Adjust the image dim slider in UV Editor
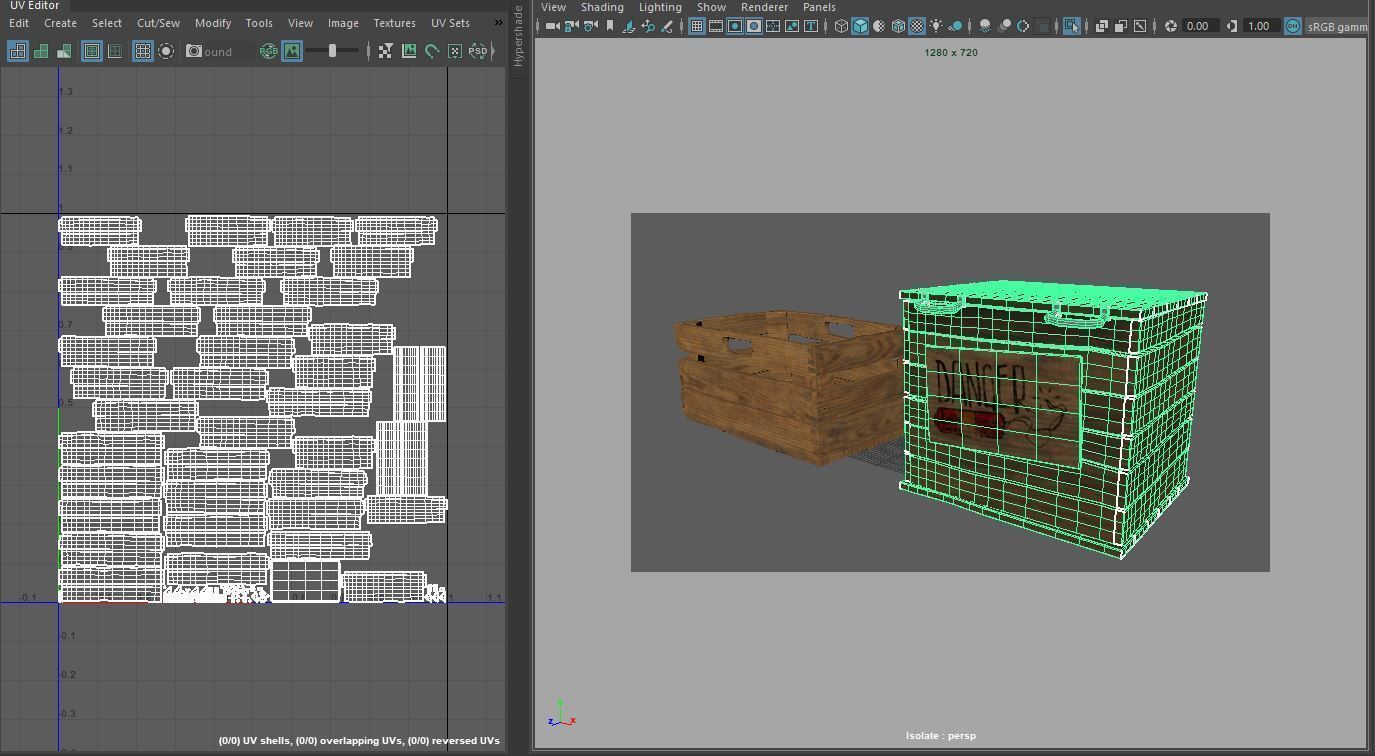The height and width of the screenshot is (756, 1375). pos(332,51)
